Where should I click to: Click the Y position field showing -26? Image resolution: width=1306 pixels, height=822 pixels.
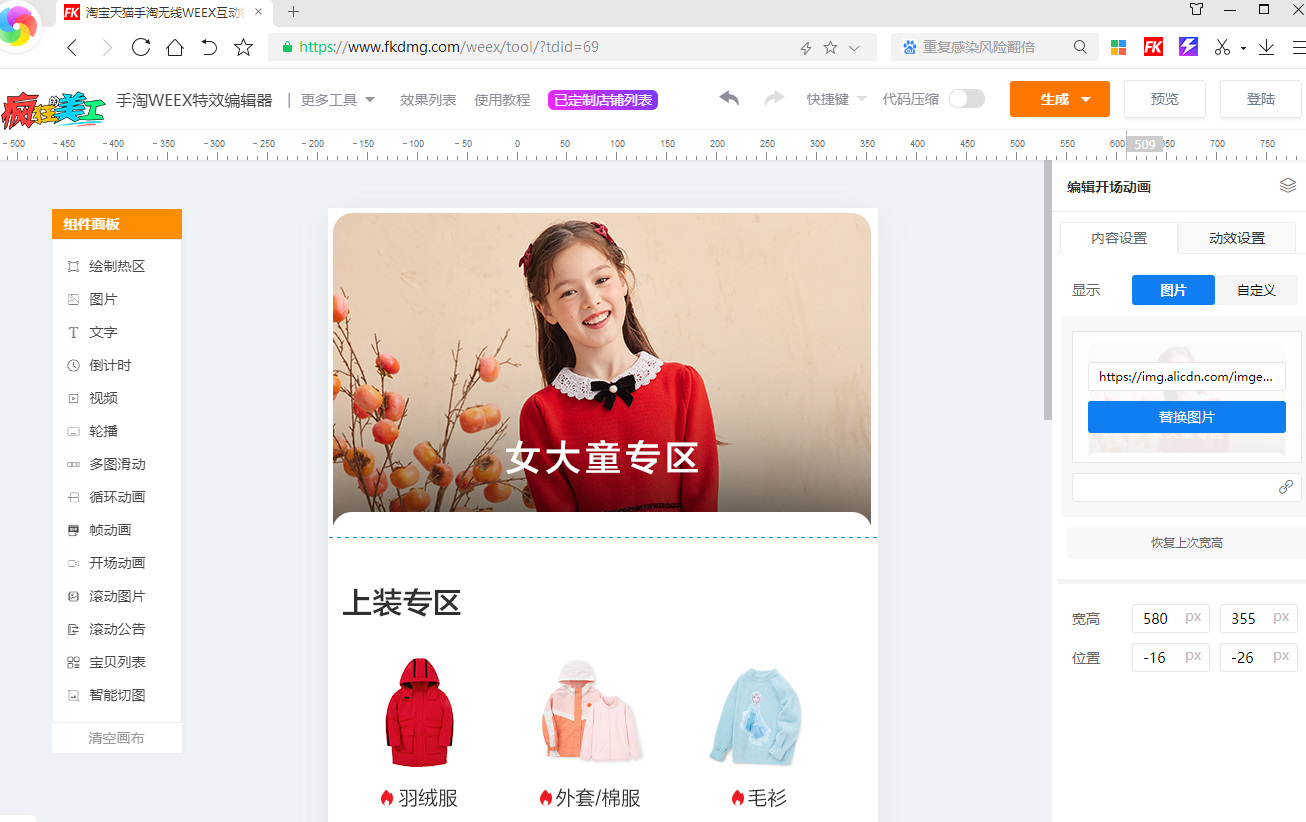[1258, 657]
